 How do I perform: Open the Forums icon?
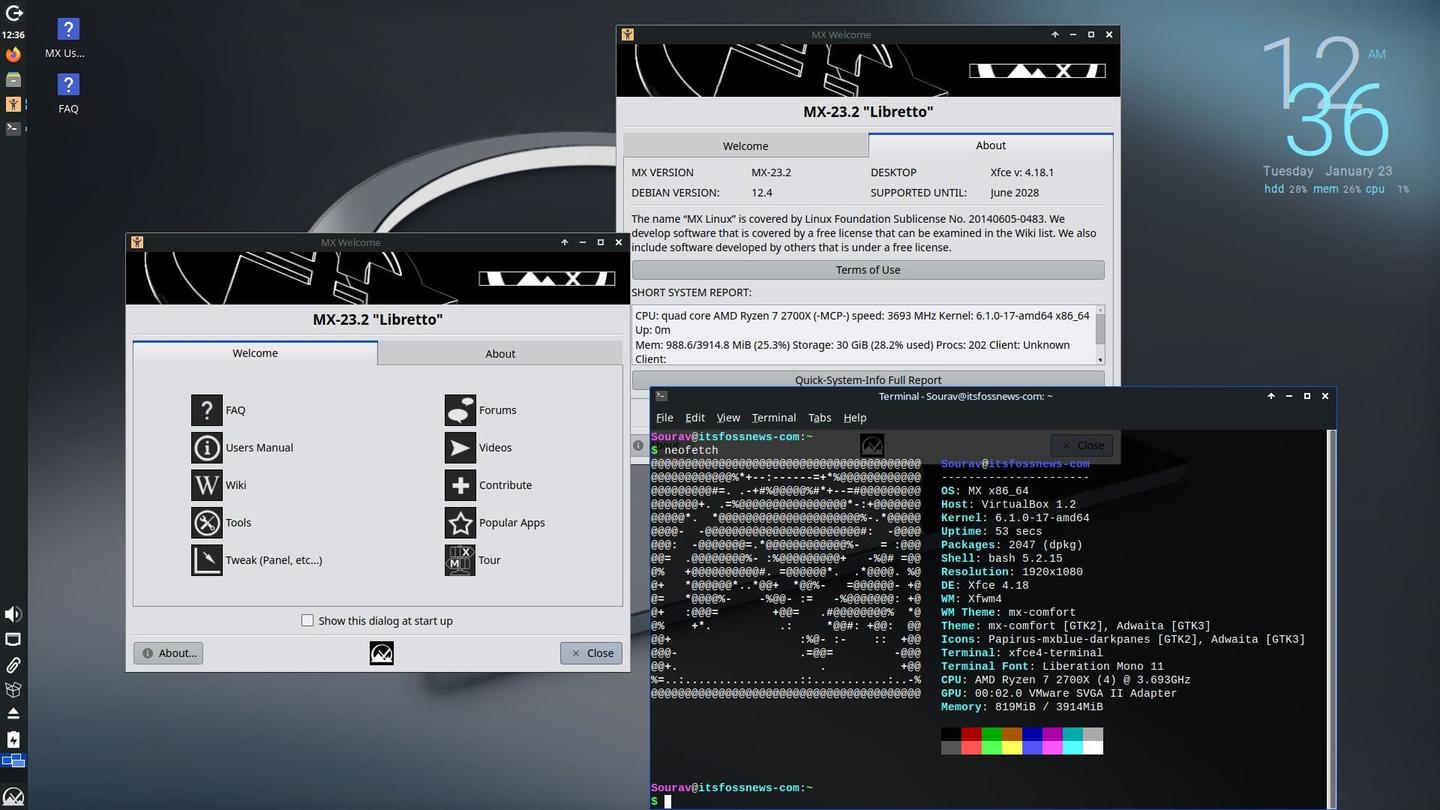tap(460, 409)
